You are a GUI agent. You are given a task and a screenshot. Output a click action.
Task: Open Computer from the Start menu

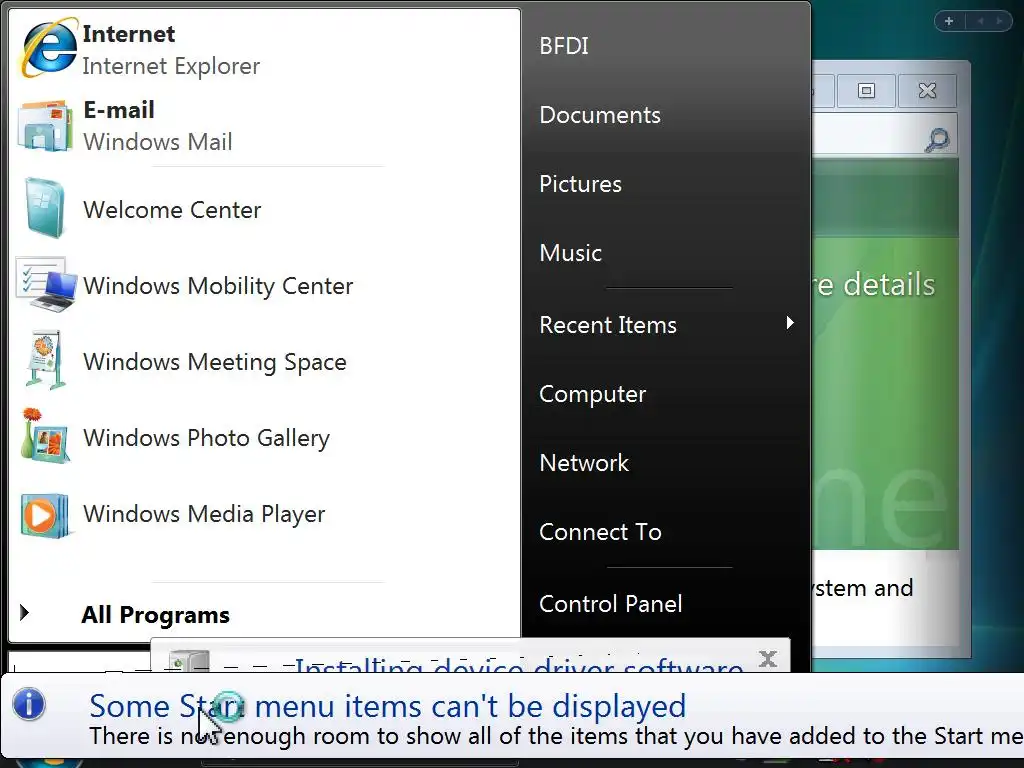[x=592, y=394]
